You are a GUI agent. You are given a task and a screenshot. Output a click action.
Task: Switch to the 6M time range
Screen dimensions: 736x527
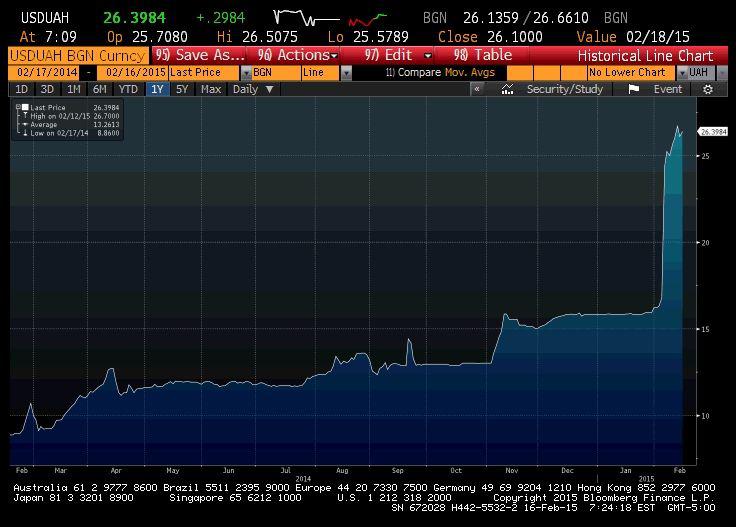[x=99, y=89]
